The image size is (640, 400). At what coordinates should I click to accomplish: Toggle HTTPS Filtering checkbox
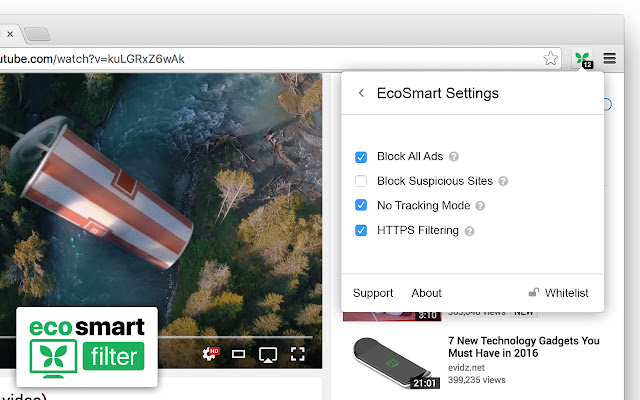[361, 230]
